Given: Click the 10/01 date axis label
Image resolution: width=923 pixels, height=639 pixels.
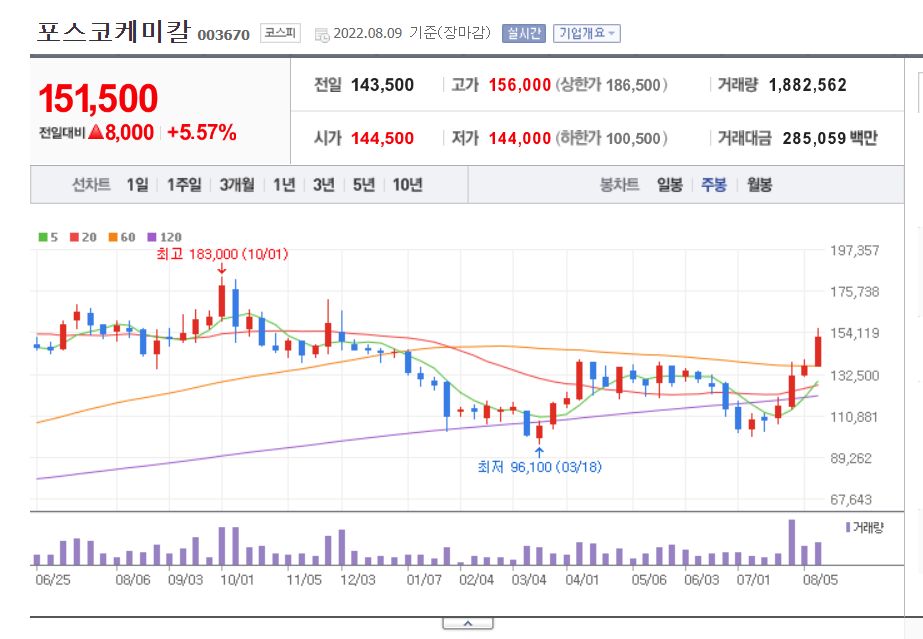Looking at the screenshot, I should coord(237,580).
